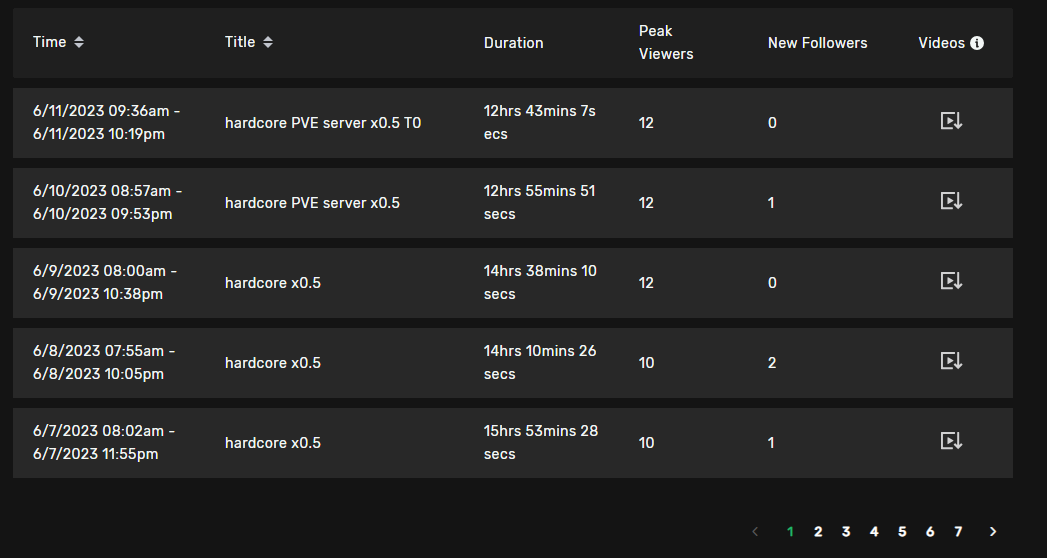Open video for the 6/8/2023 stream
Image resolution: width=1047 pixels, height=558 pixels.
point(951,362)
